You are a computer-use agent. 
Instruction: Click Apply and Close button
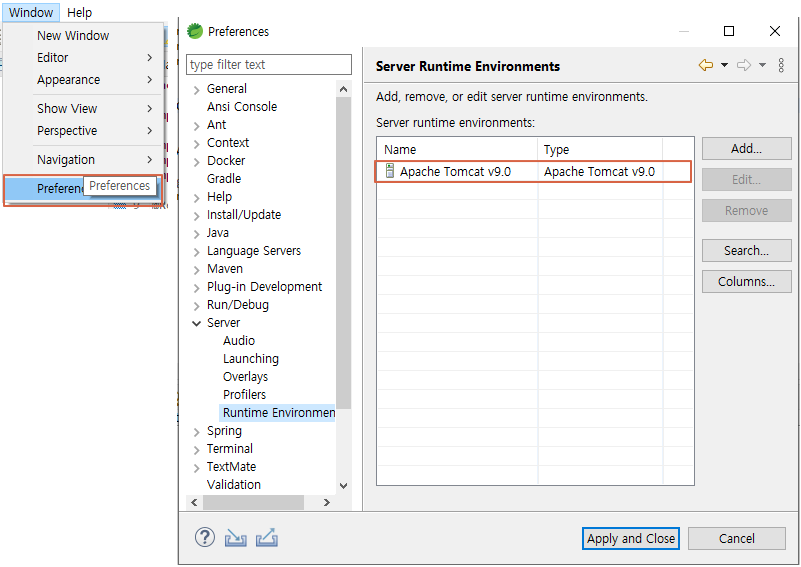point(631,538)
